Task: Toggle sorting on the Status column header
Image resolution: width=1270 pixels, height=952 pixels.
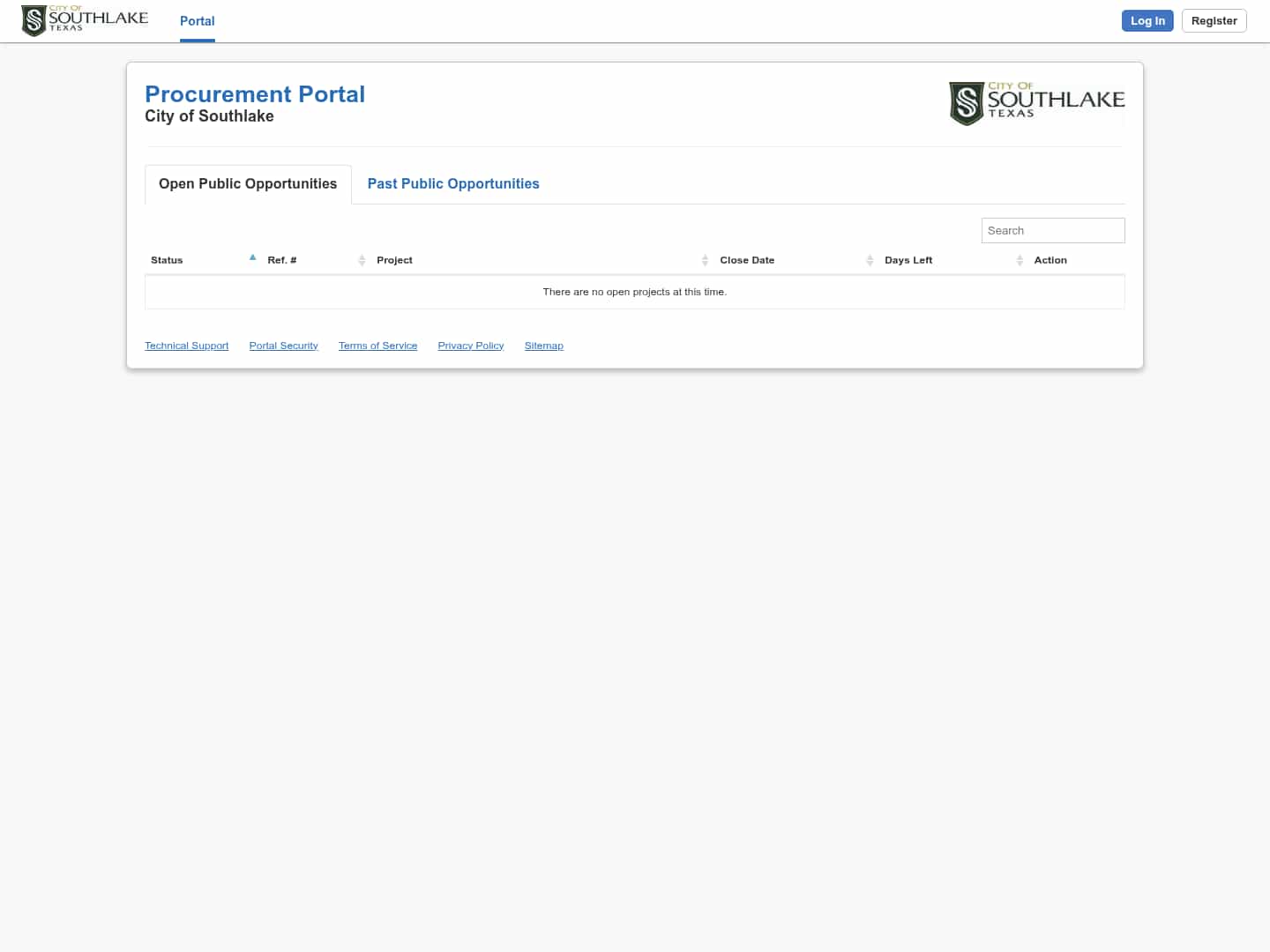Action: click(x=167, y=260)
